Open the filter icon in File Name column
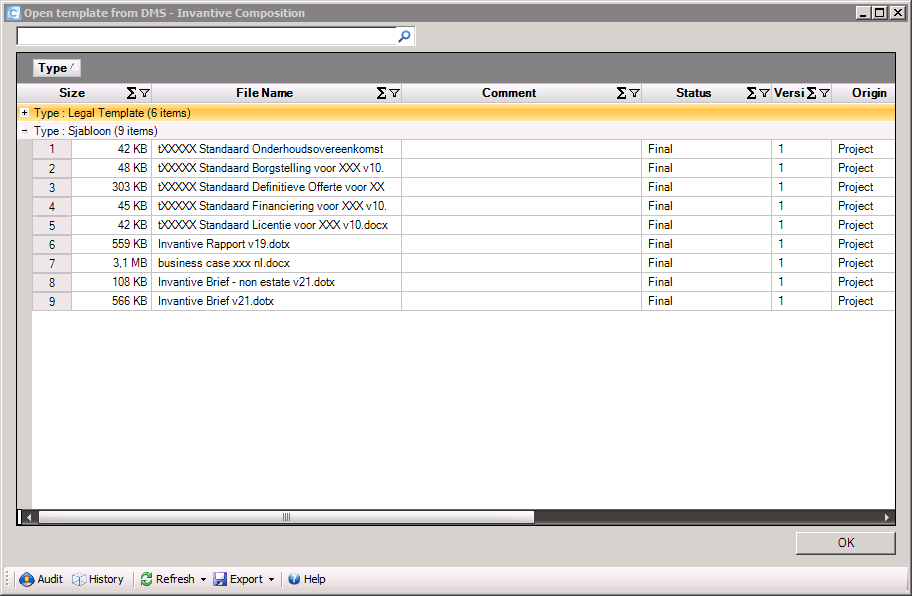912x596 pixels. coord(394,93)
